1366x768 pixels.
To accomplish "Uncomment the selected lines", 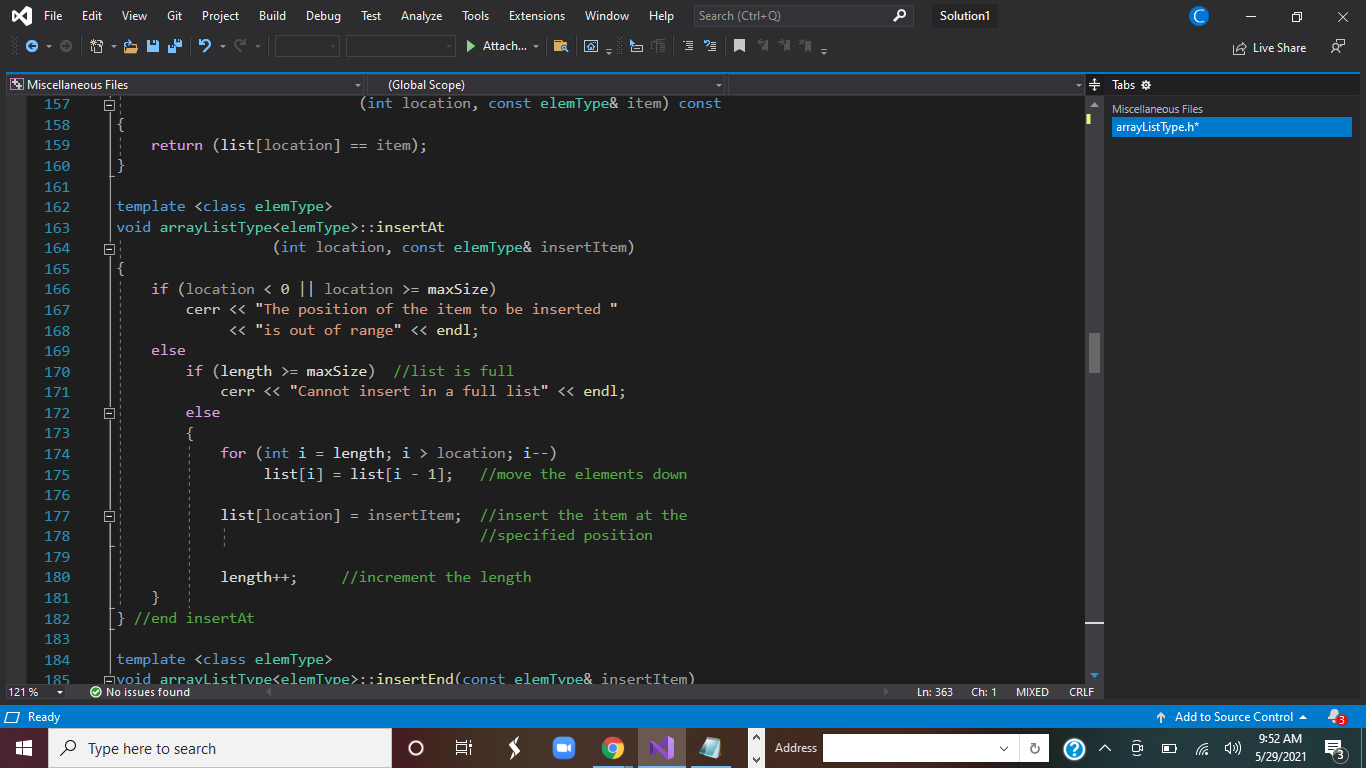I will click(x=711, y=46).
